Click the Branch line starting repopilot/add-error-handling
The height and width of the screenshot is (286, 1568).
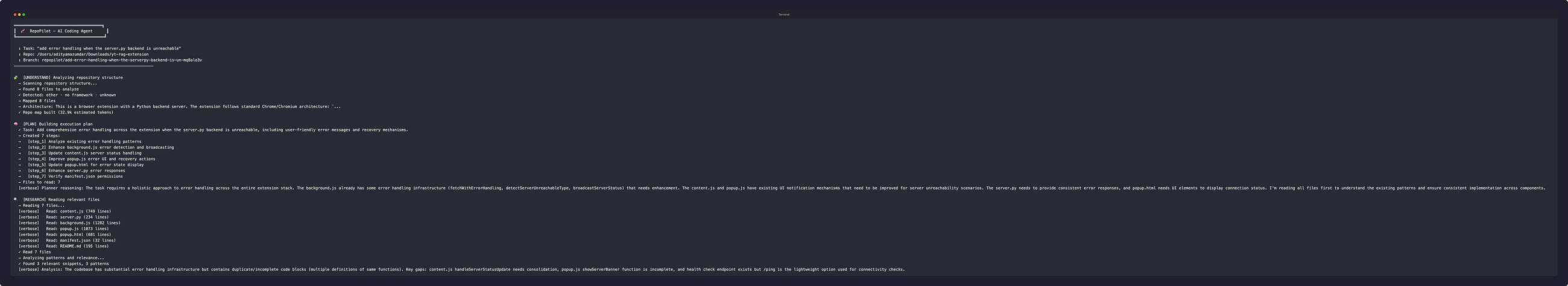[x=110, y=60]
